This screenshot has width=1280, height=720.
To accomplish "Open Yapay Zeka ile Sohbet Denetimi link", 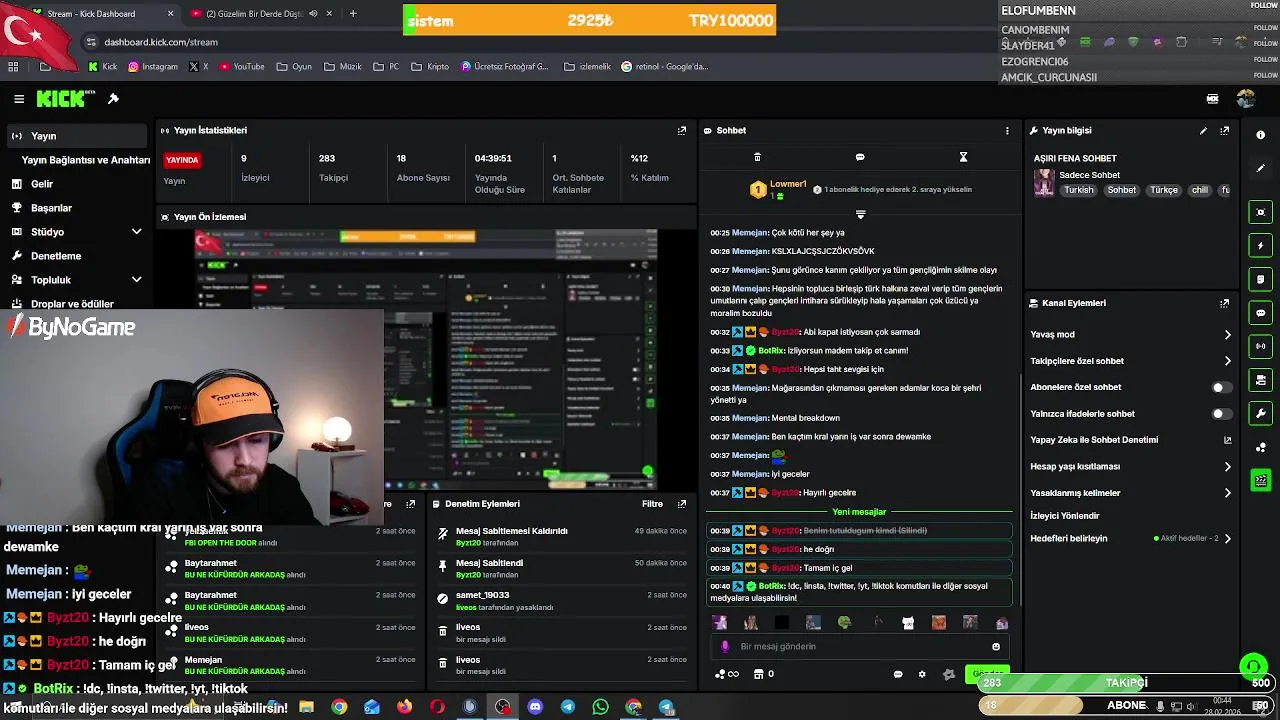I will [x=1131, y=440].
